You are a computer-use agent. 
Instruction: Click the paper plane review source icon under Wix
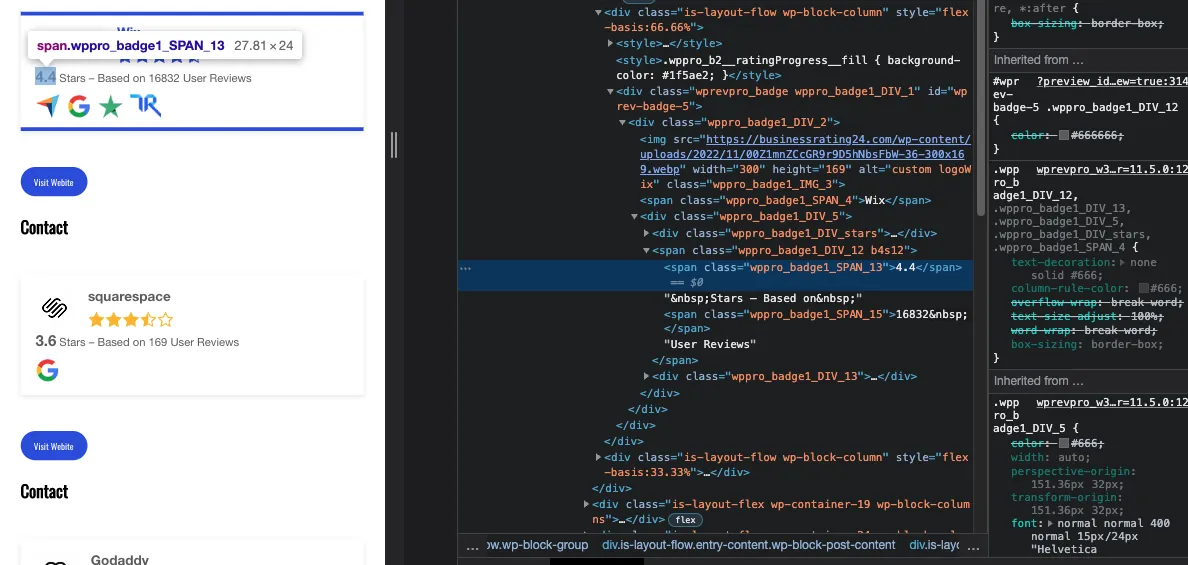(47, 107)
